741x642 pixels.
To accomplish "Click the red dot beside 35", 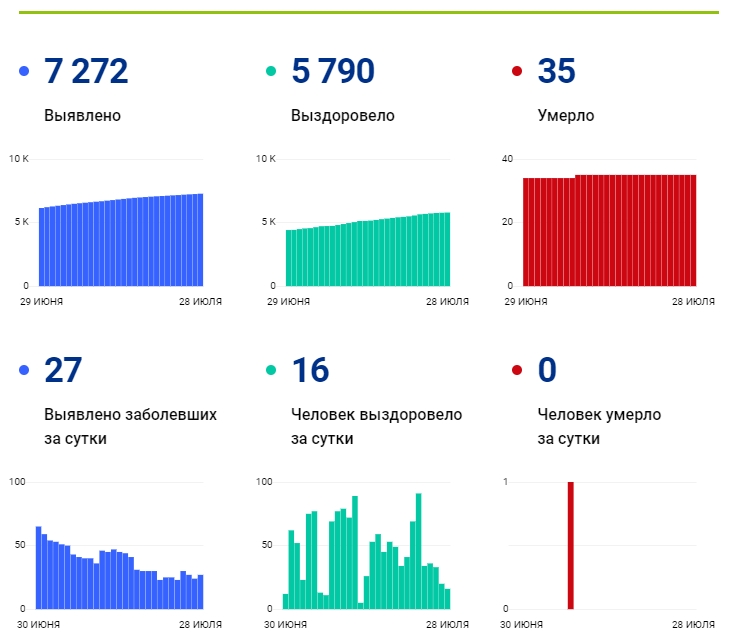I will point(517,71).
